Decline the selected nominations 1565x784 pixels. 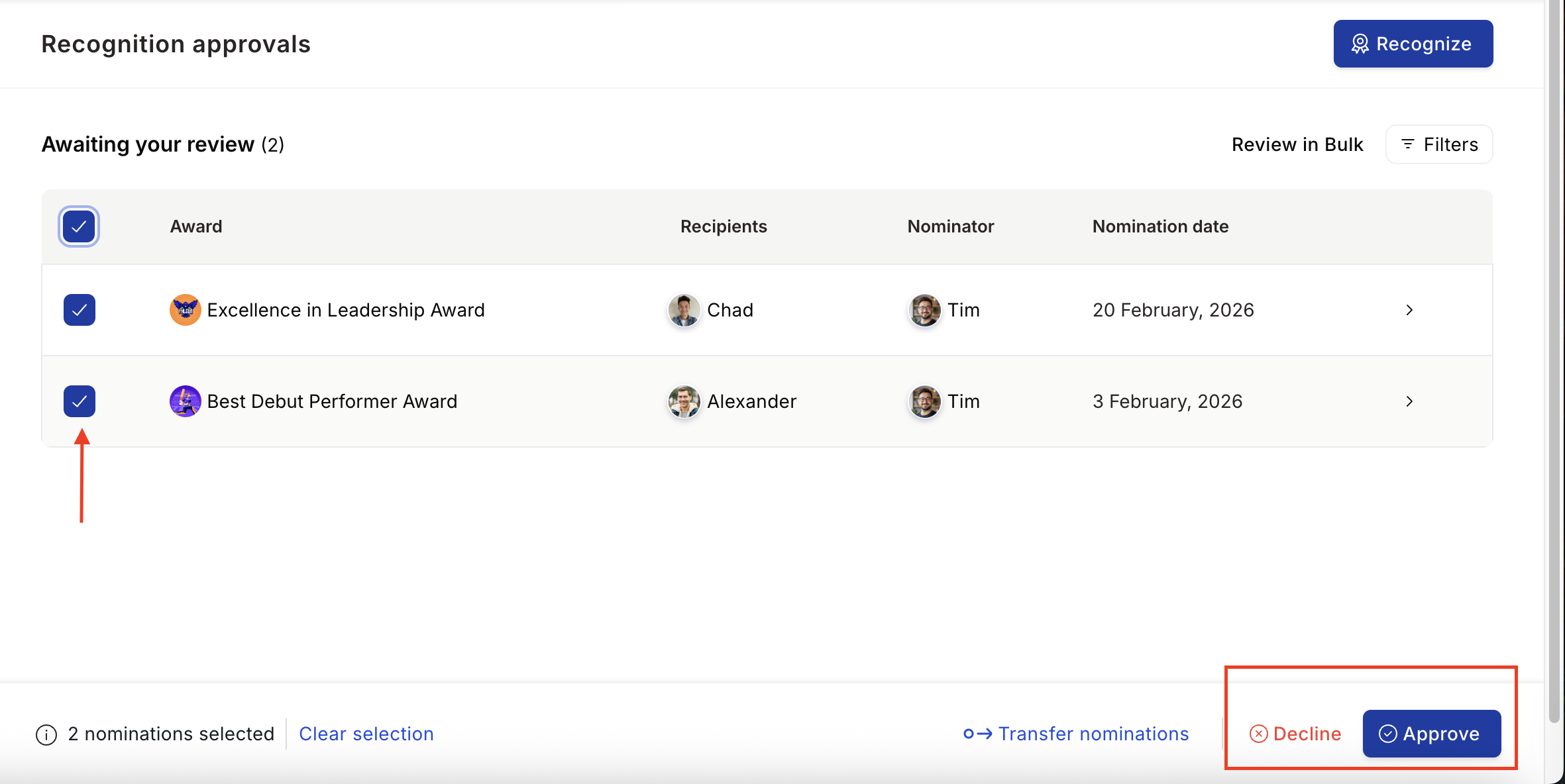[1295, 734]
